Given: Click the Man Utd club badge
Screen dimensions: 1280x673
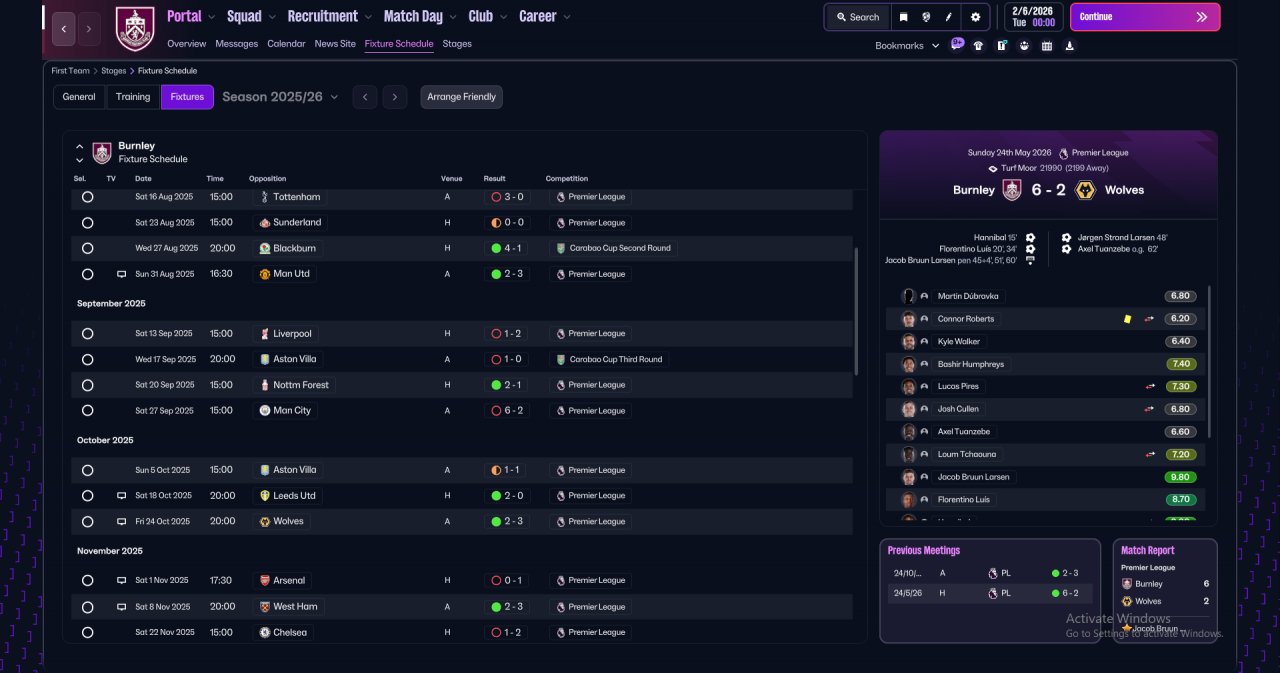Looking at the screenshot, I should tap(264, 274).
